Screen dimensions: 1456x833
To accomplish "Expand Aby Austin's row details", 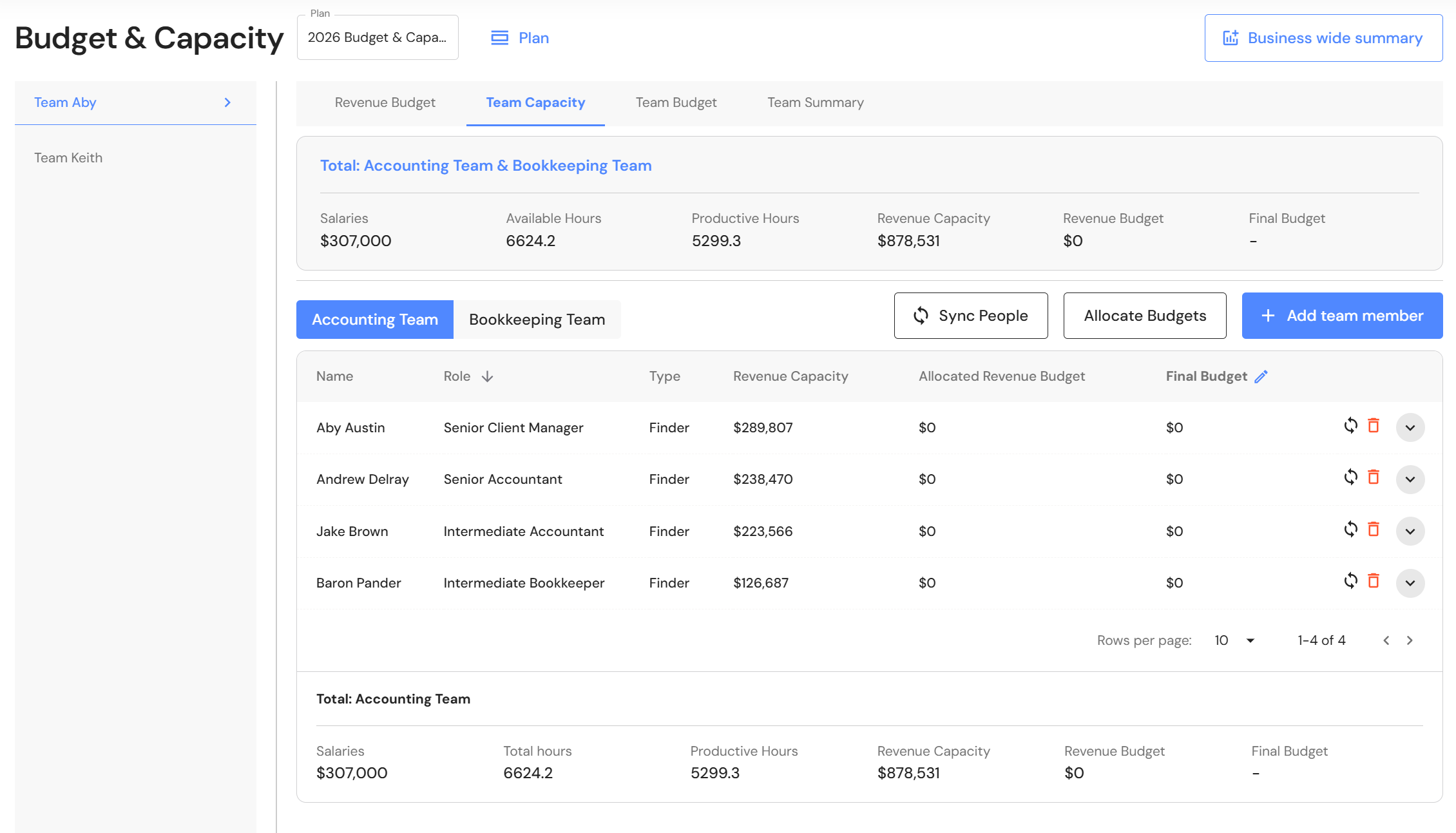I will [1410, 428].
